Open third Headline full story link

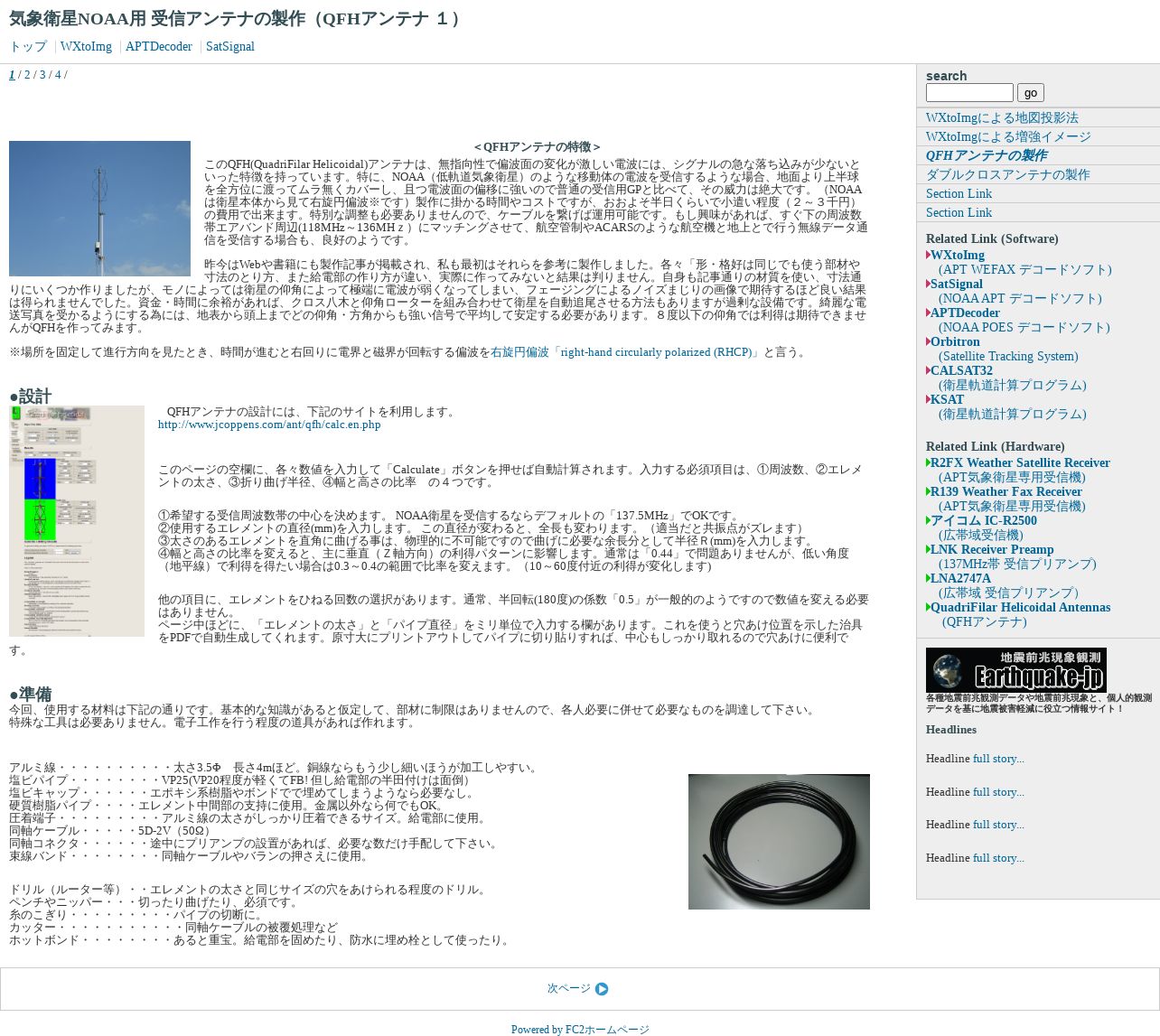998,826
